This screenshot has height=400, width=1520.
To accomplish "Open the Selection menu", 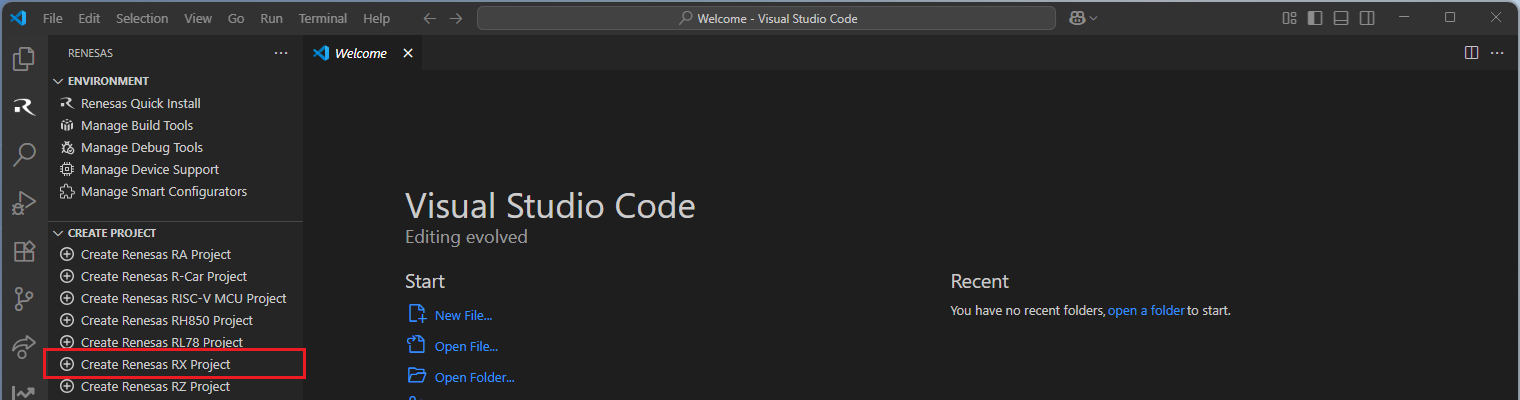I will pyautogui.click(x=142, y=18).
